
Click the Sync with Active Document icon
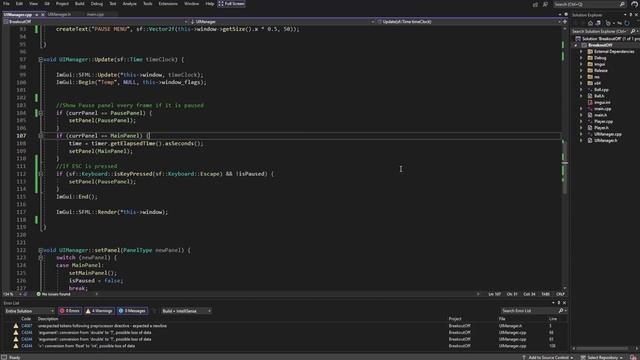click(x=619, y=23)
